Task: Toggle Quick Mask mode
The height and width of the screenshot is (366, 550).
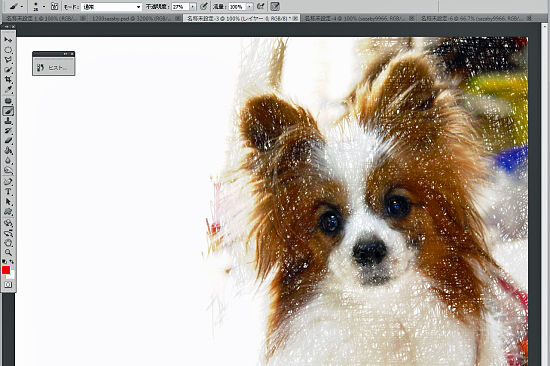Action: point(8,285)
